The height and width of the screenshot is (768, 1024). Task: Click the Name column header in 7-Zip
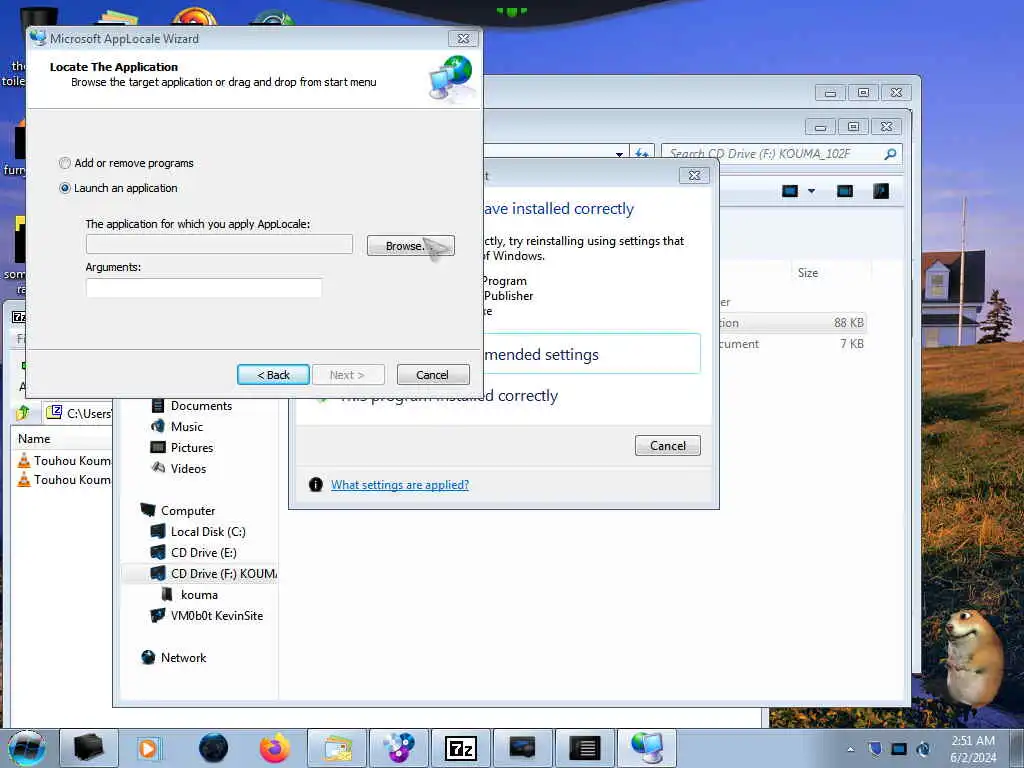click(34, 439)
